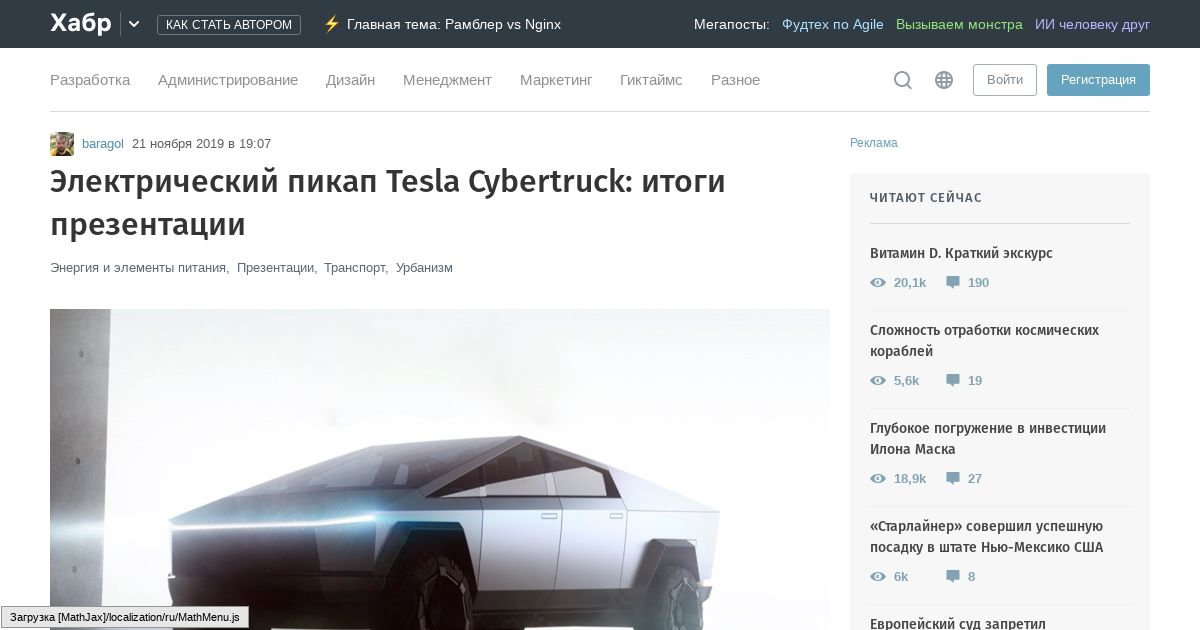Open Витамин D. Краткий экскурс article
This screenshot has width=1200, height=630.
(961, 253)
